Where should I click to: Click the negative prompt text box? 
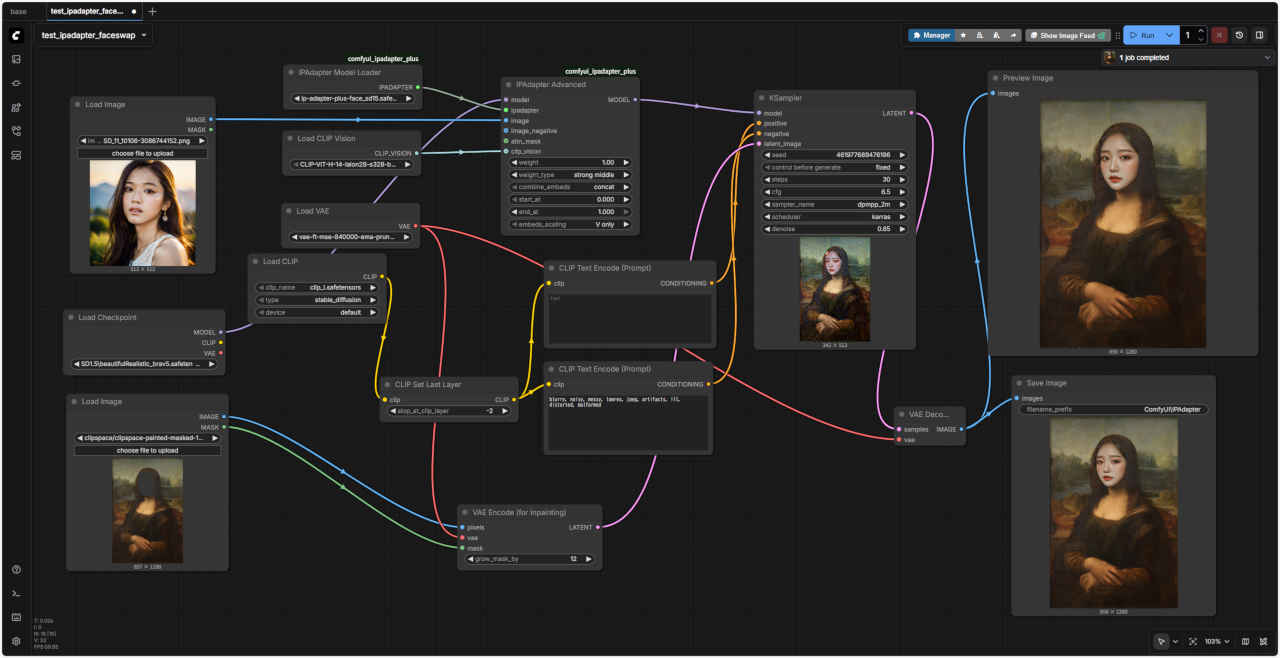click(x=628, y=421)
